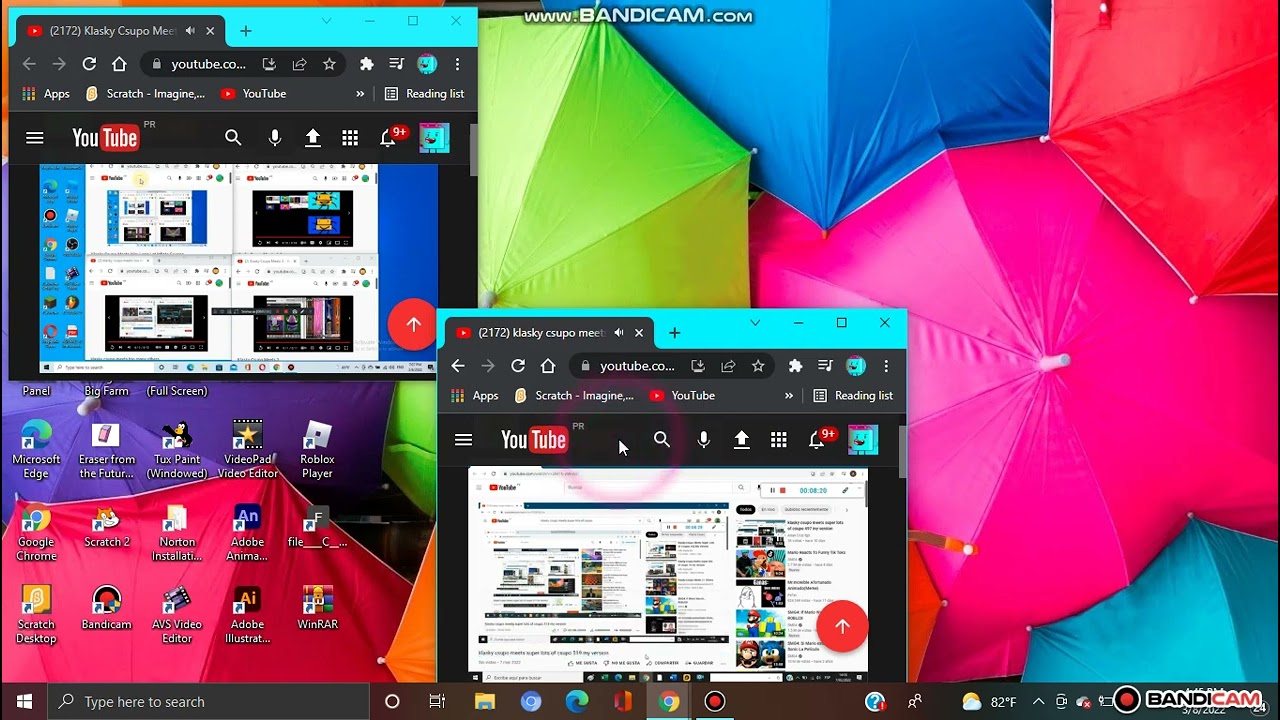Start voice search in the lower-right window

[704, 440]
